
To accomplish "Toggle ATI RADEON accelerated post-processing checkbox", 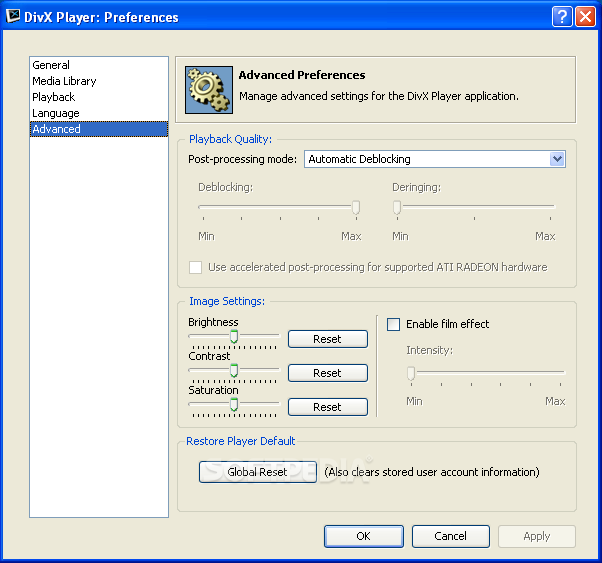I will [x=195, y=267].
